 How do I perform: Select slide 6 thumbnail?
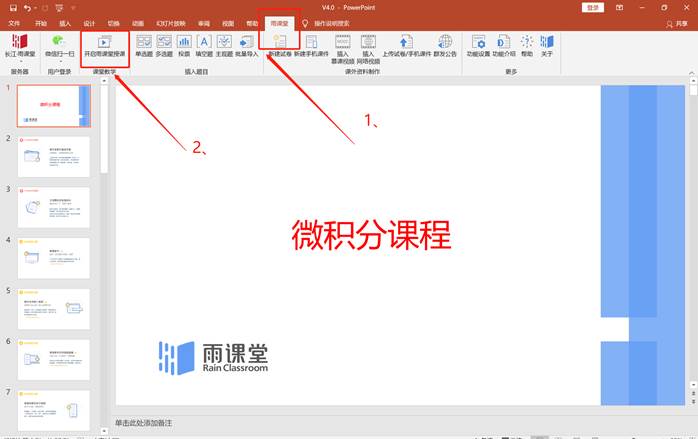(x=54, y=360)
